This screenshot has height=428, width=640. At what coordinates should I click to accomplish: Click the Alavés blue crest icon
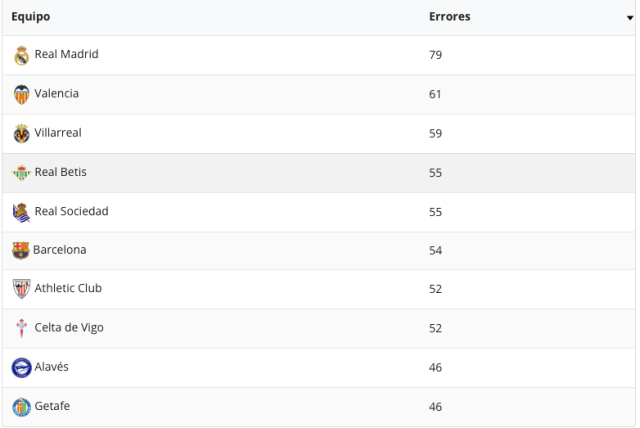coord(22,368)
